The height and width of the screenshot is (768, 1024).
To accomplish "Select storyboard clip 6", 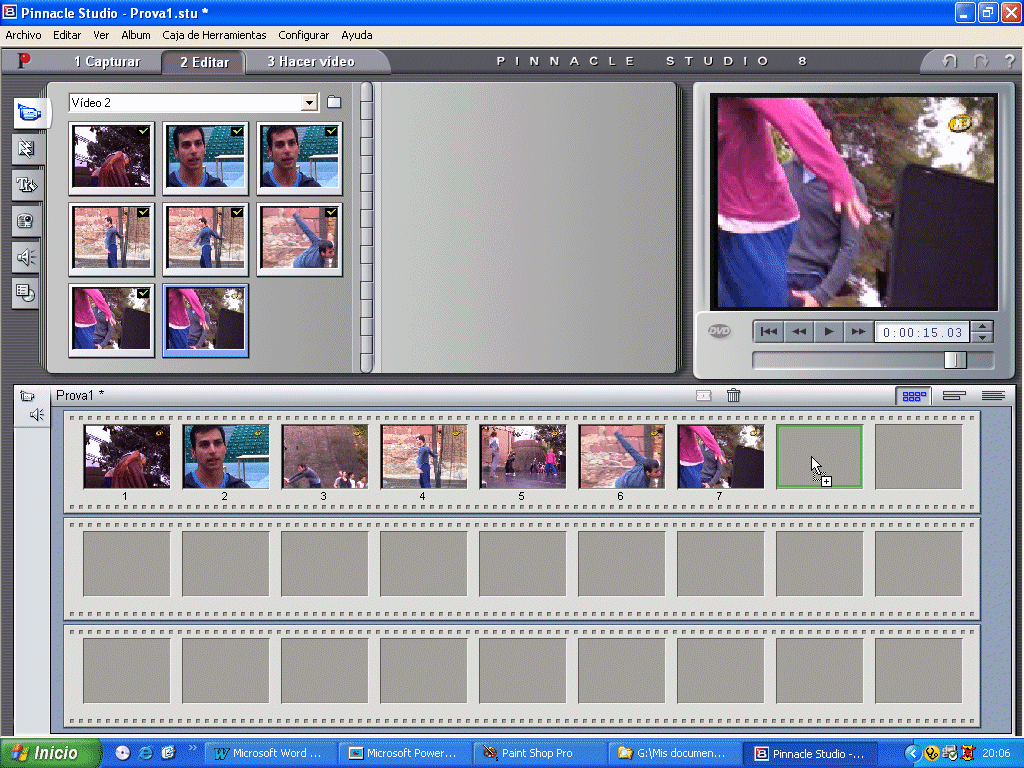I will pos(622,456).
